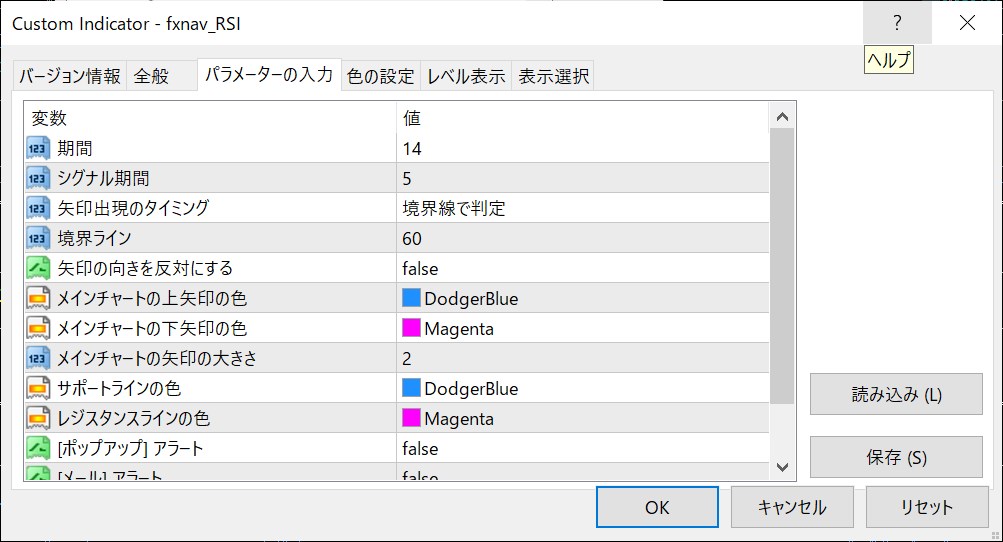Screen dimensions: 1003x542
Task: Click the color icon beside サポートラインの色
Action: point(38,388)
